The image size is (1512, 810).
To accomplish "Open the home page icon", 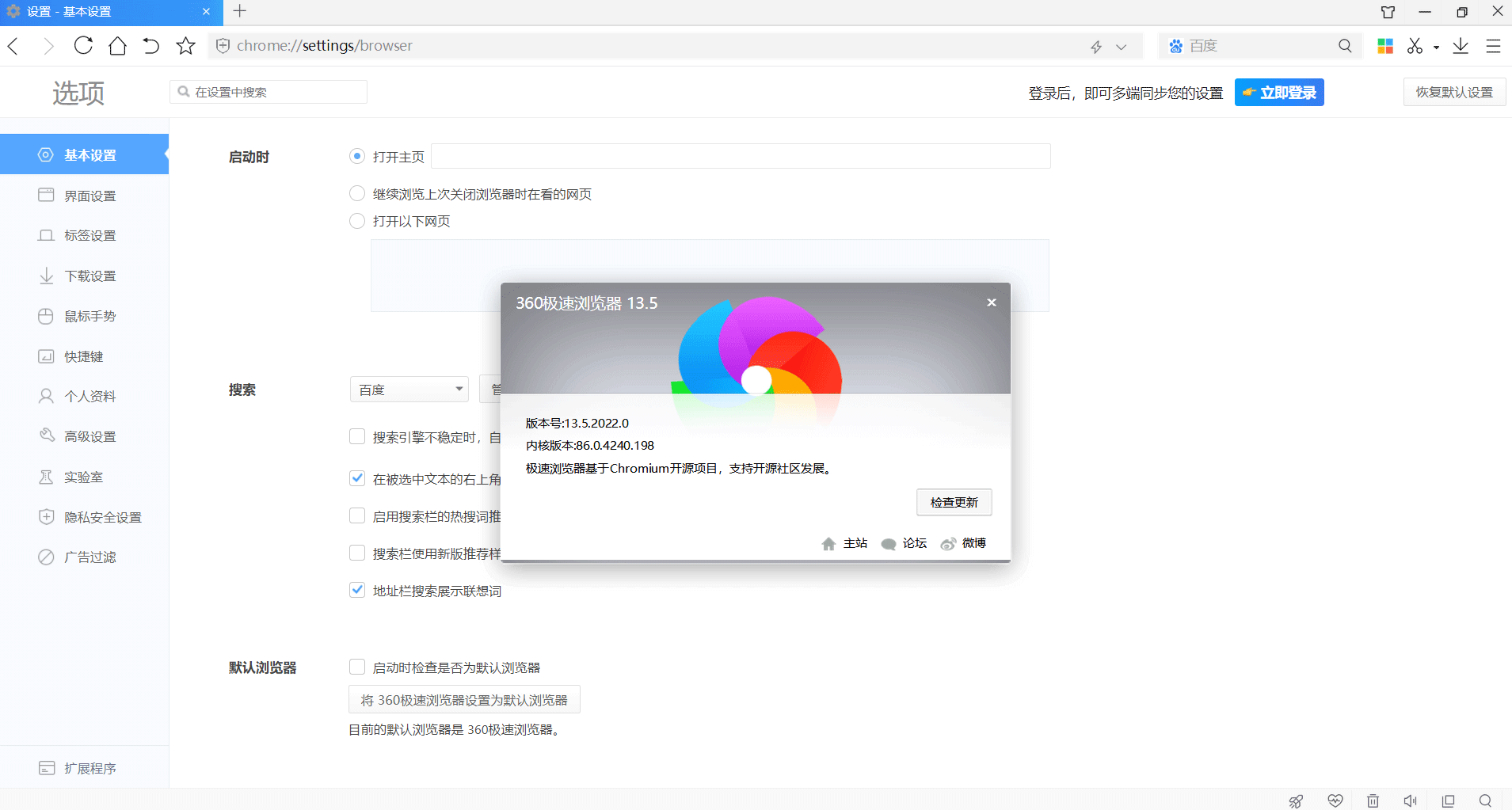I will pos(117,46).
